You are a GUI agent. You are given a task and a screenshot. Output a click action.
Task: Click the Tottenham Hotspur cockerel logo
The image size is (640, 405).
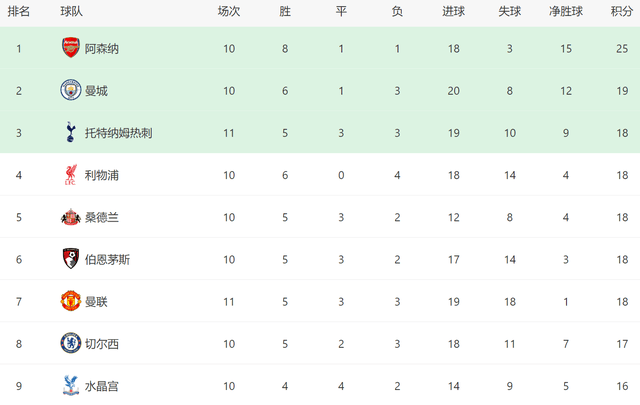tap(70, 132)
